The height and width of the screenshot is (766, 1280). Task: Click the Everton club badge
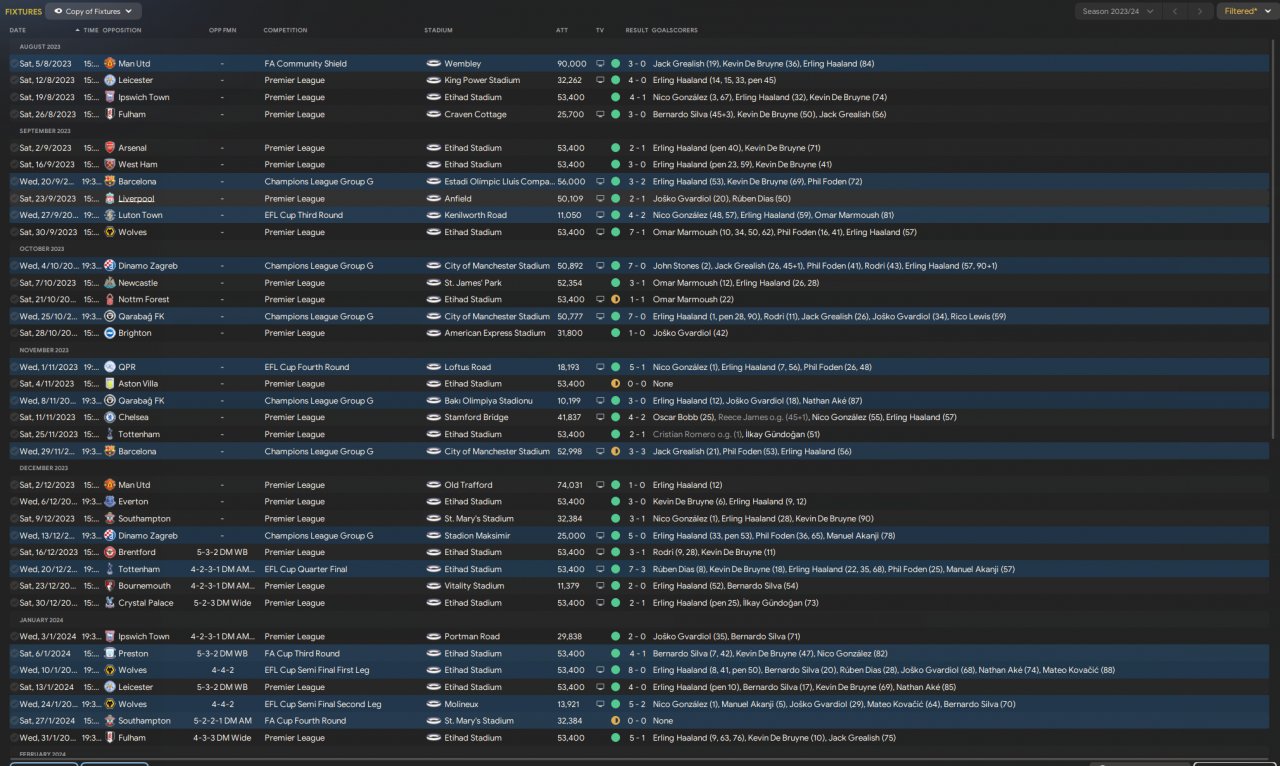pos(110,502)
